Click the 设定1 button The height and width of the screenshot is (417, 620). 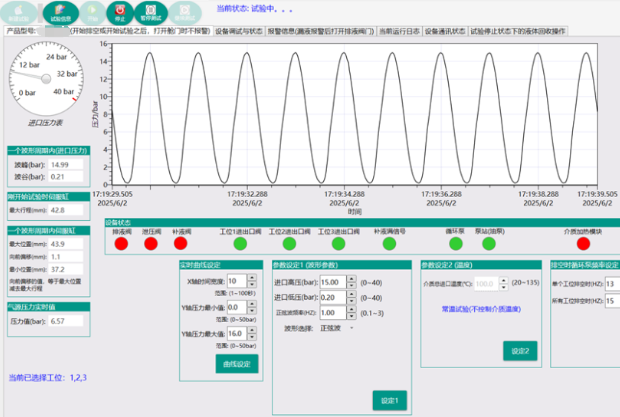[x=390, y=399]
